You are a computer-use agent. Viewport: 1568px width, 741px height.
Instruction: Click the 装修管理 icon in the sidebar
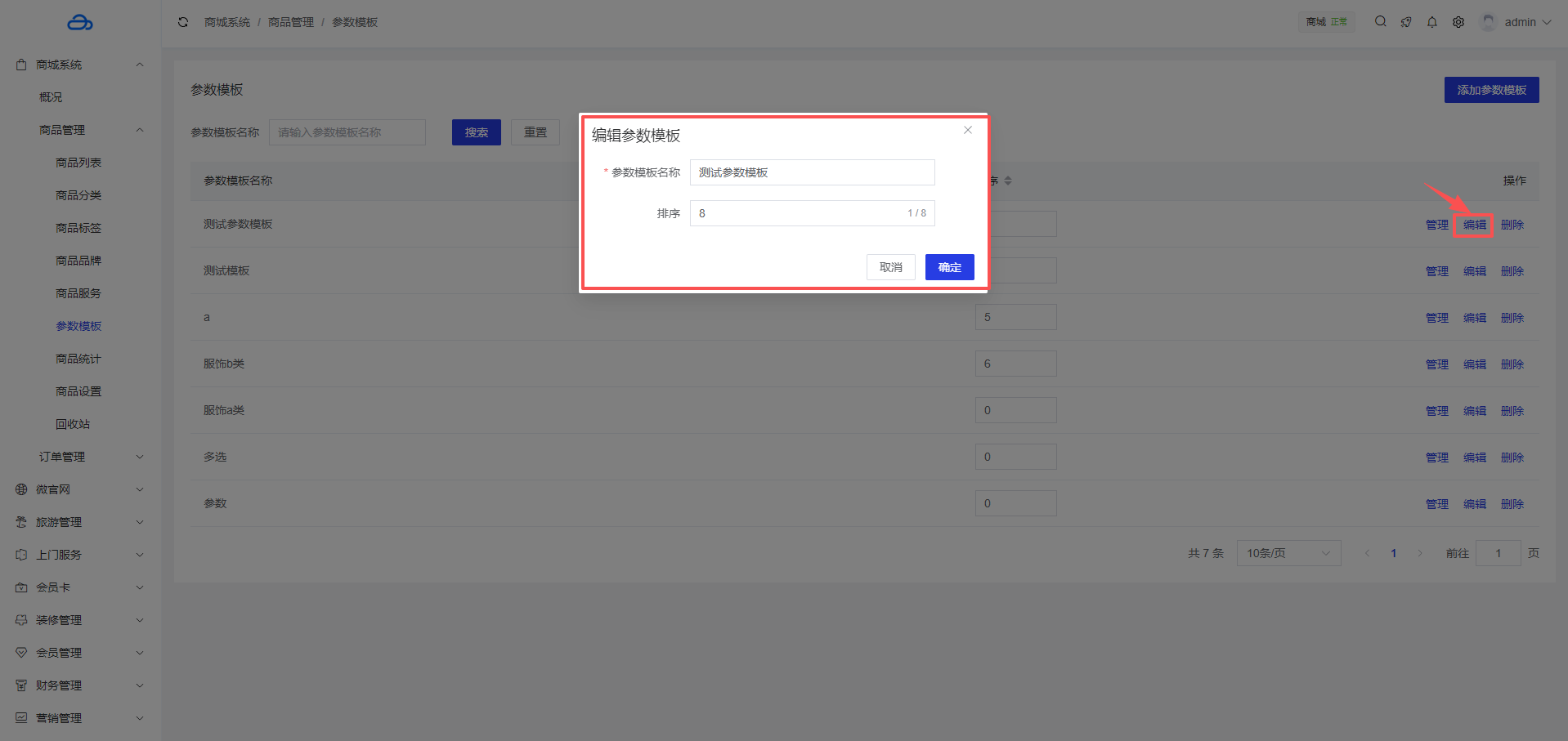point(21,620)
